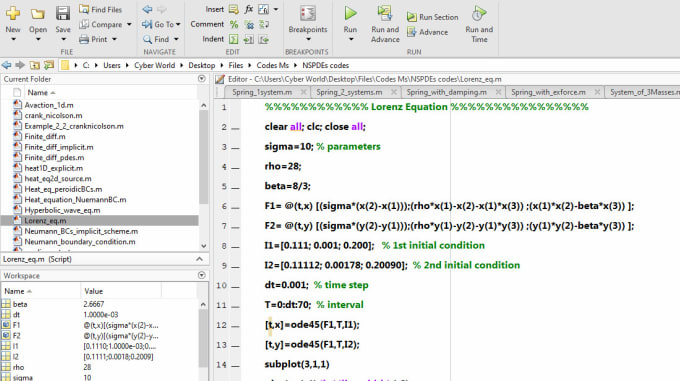Image resolution: width=680 pixels, height=381 pixels.
Task: Comment selected lines with percent icon
Action: tap(234, 24)
